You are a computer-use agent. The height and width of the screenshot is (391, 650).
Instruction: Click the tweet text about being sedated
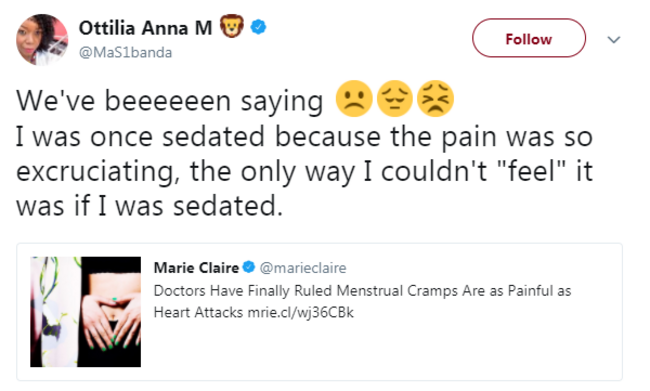pos(304,171)
